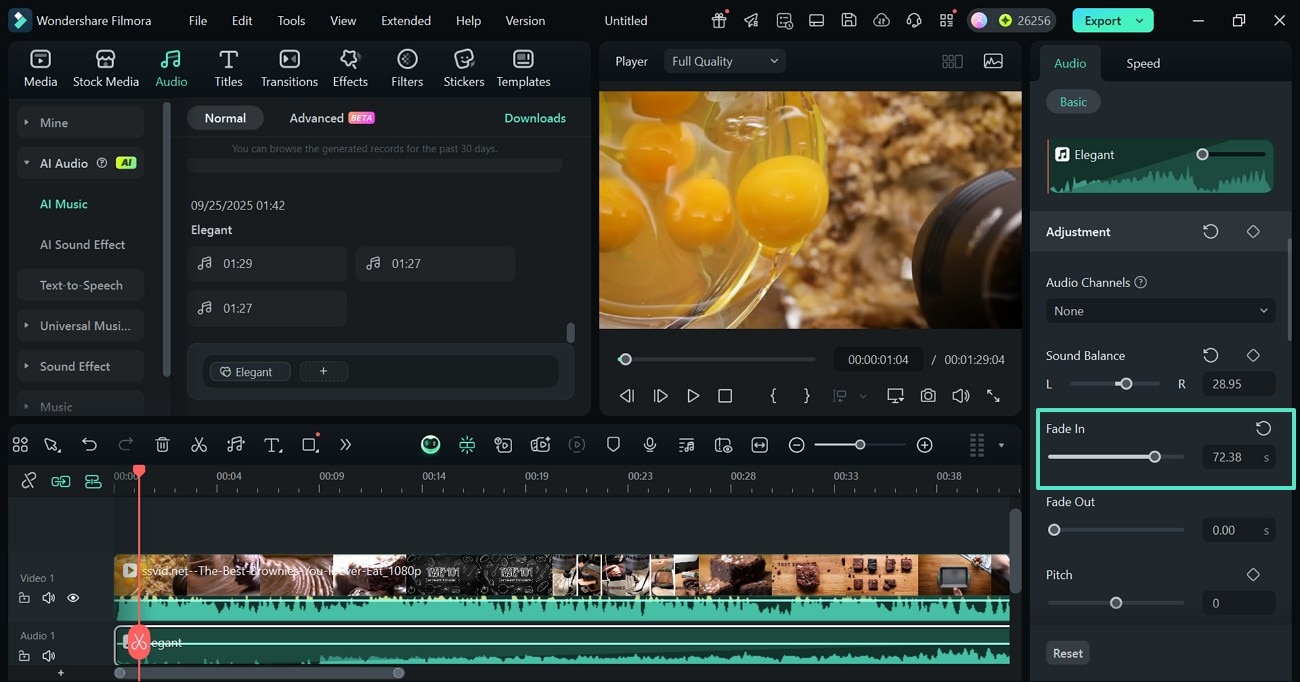Screen dimensions: 1300x682
Task: Click the Fade Out slider handle
Action: click(x=1054, y=530)
